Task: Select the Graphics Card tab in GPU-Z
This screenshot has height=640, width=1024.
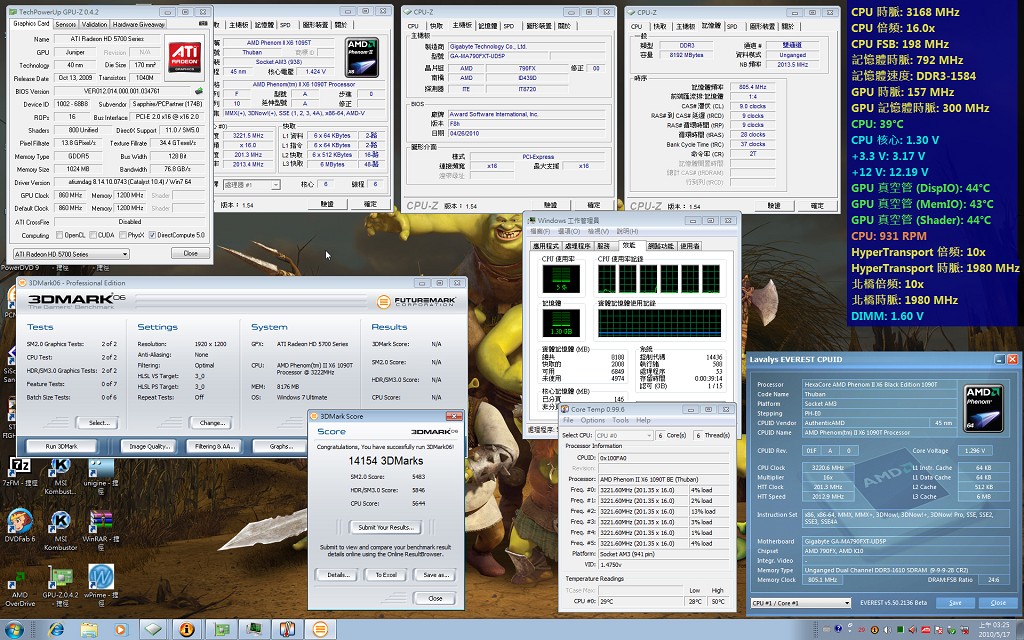Action: [31, 24]
